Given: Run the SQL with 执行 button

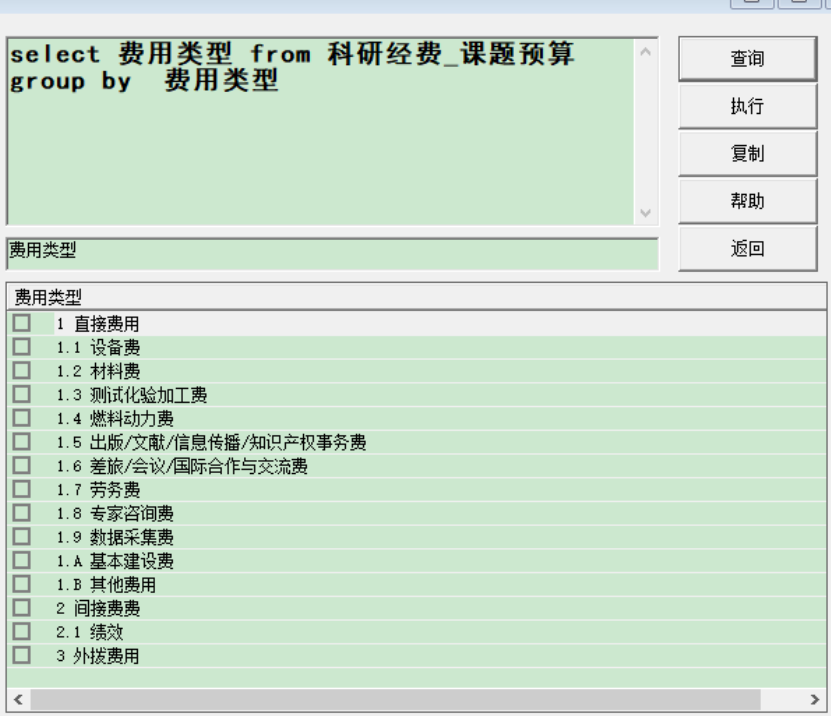Looking at the screenshot, I should 747,106.
